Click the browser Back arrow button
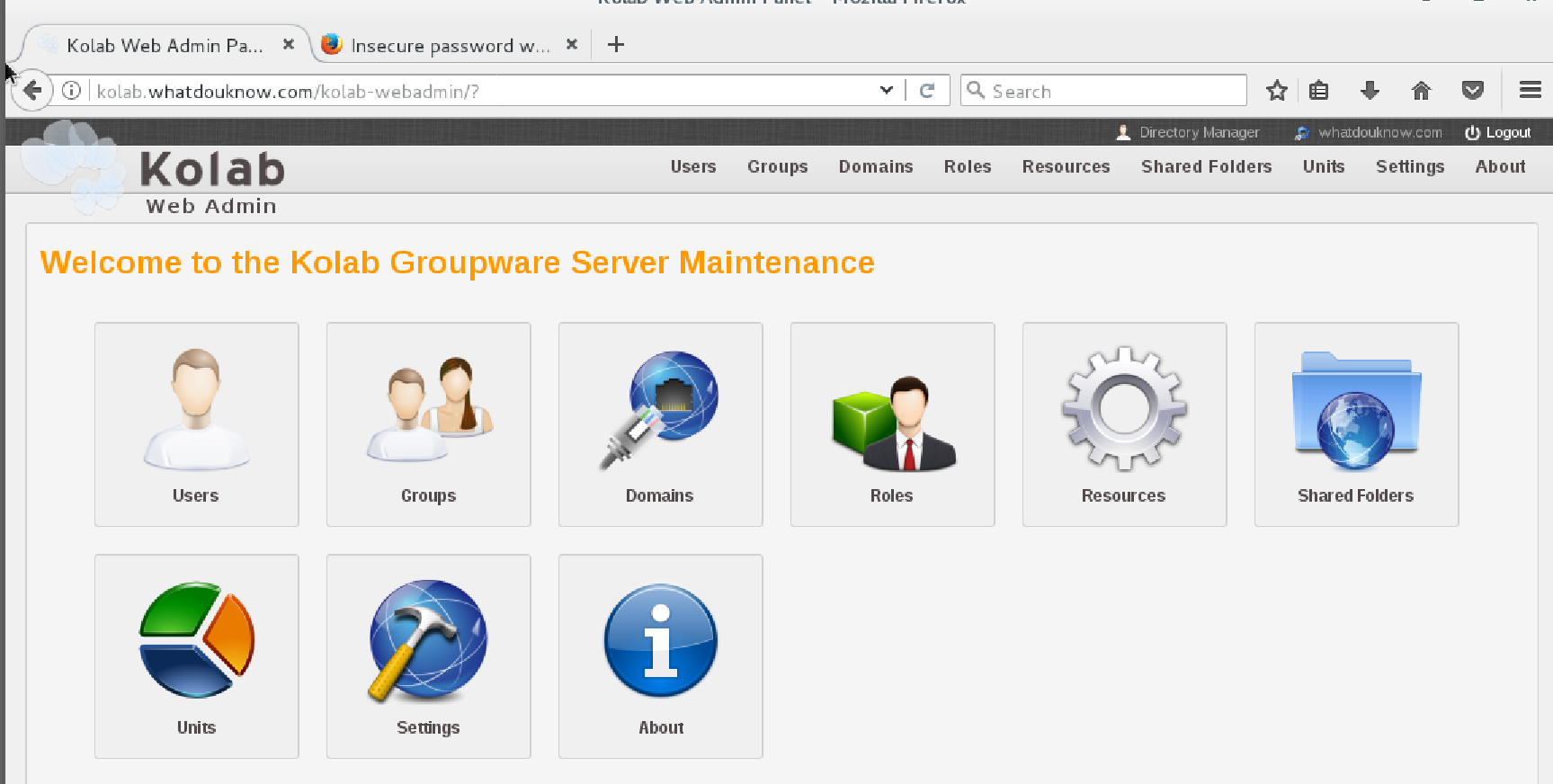Viewport: 1553px width, 784px height. [32, 91]
